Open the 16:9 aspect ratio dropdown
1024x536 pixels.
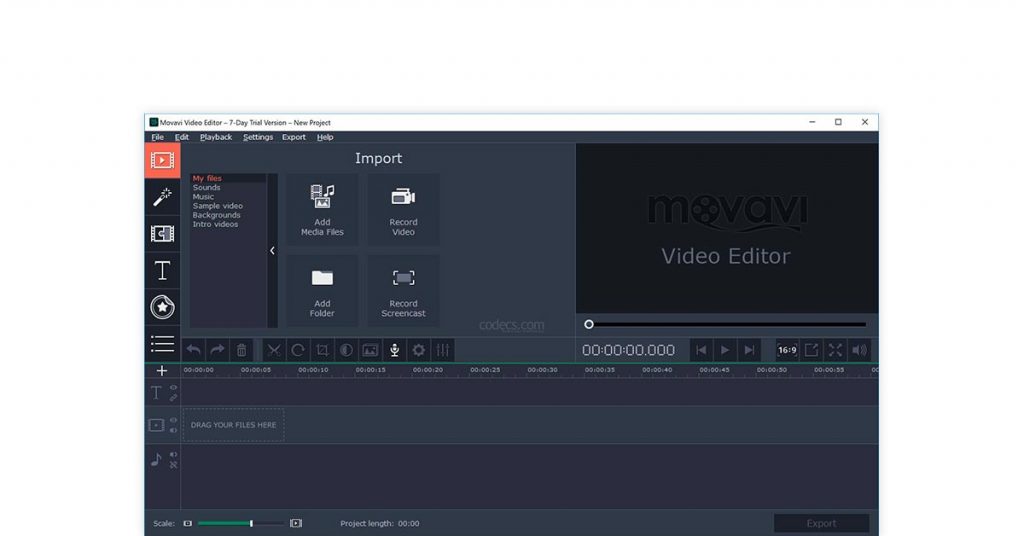[x=787, y=350]
